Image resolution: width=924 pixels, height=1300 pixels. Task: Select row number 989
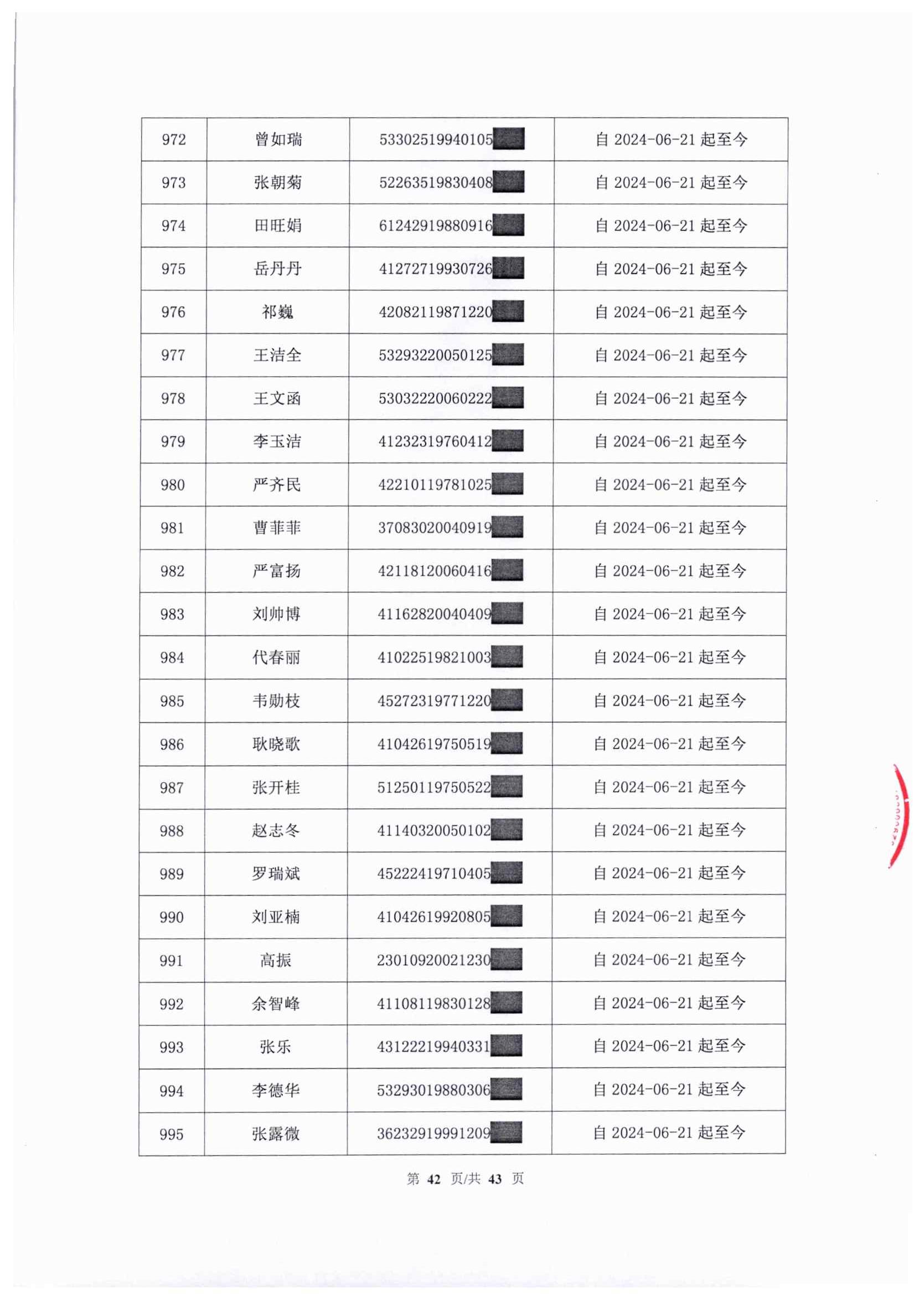click(x=172, y=873)
